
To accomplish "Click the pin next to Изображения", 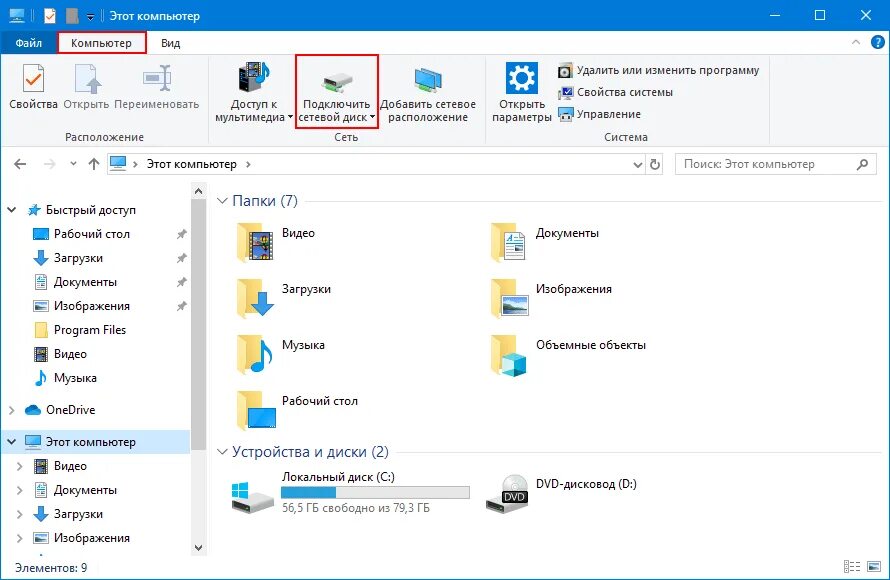I will (181, 306).
